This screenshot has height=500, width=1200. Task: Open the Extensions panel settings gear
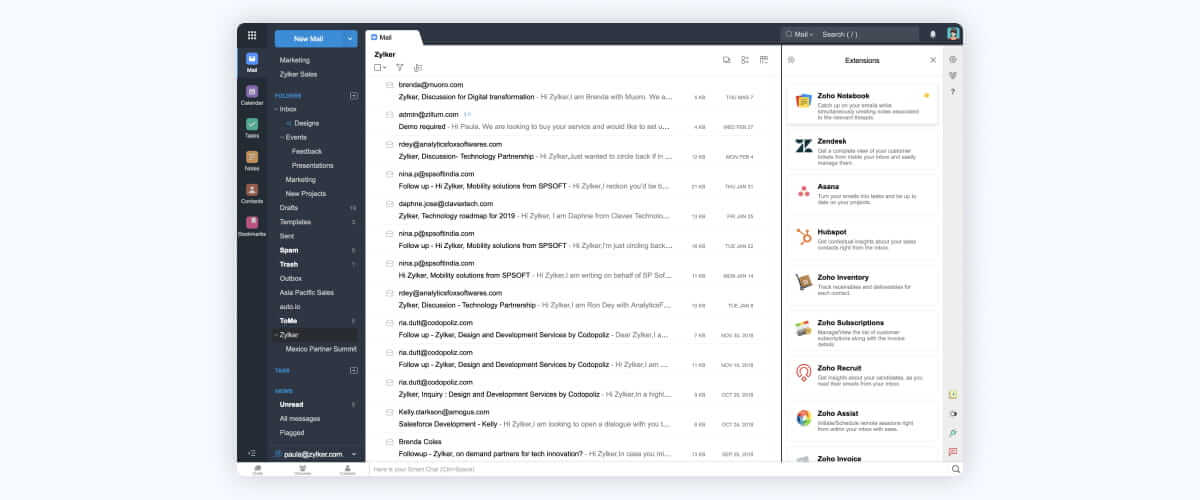tap(791, 60)
